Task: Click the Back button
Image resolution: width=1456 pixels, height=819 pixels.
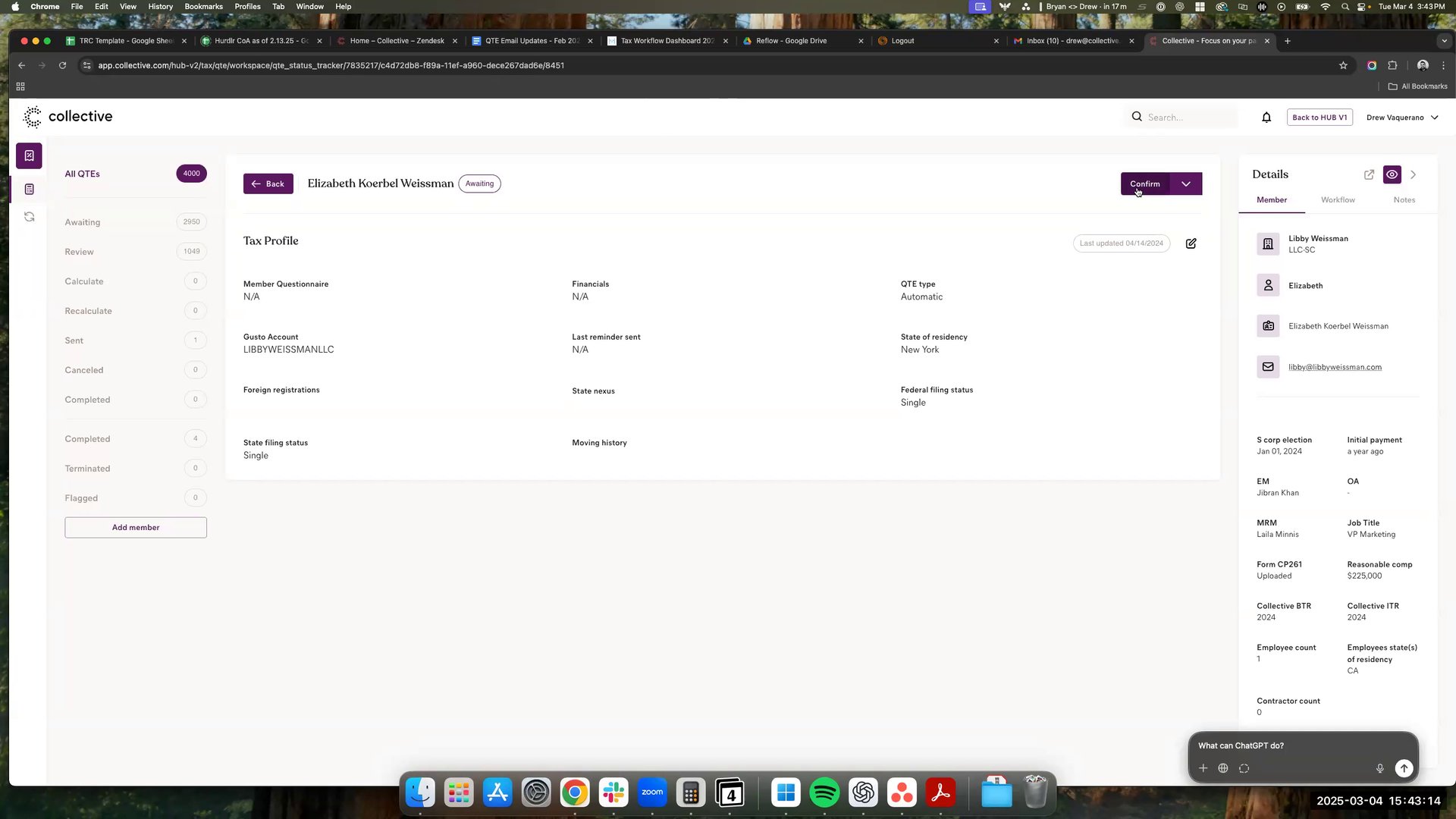Action: pyautogui.click(x=268, y=184)
